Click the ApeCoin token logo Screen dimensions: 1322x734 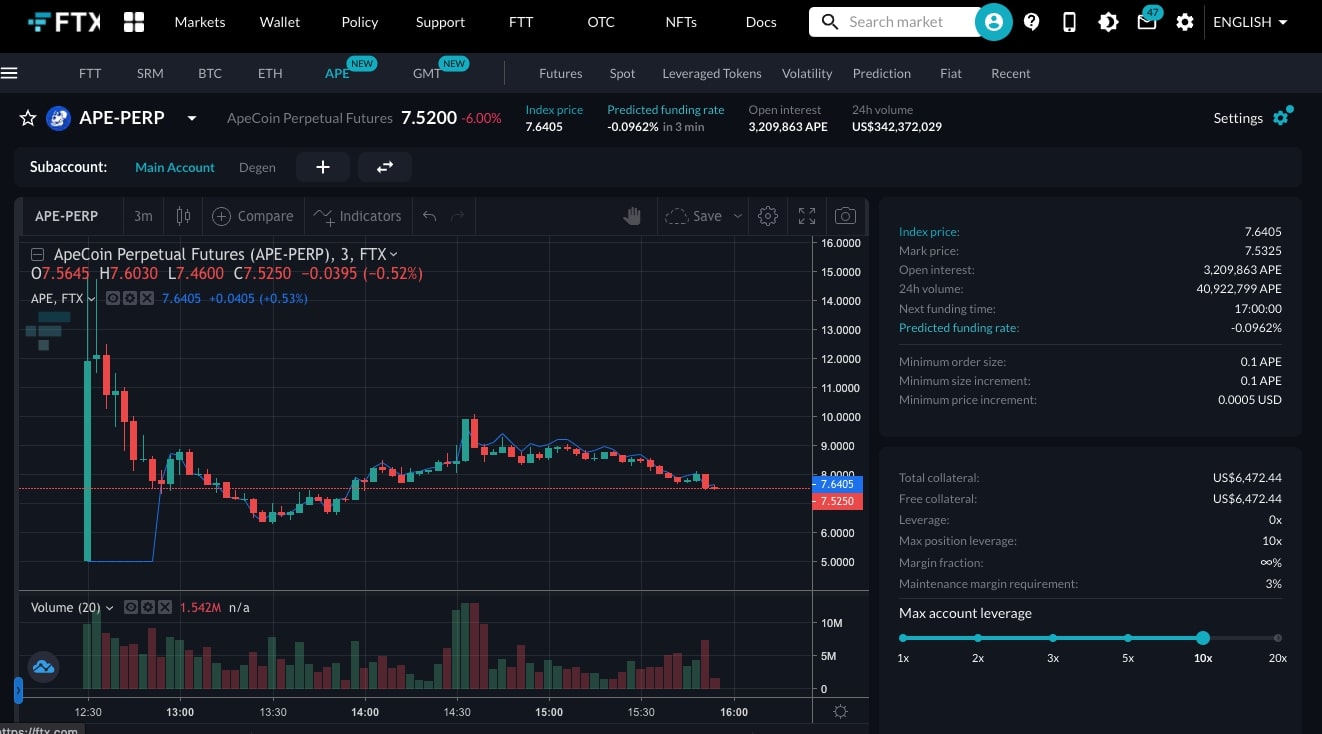(x=58, y=118)
